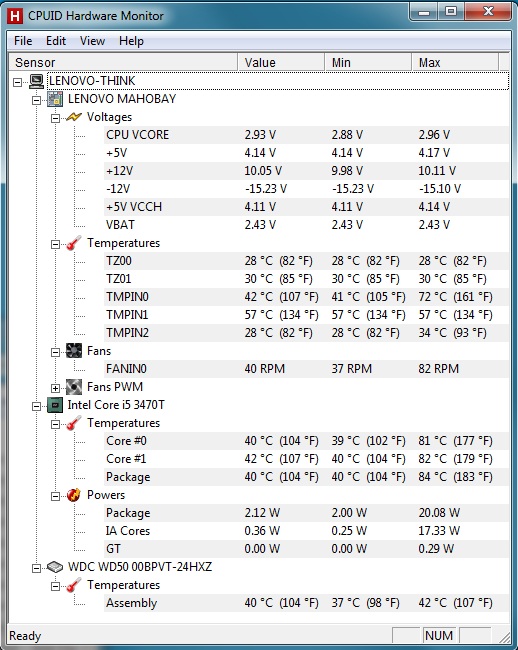Select the TZ01 temperature row
518x650 pixels.
[x=306, y=279]
